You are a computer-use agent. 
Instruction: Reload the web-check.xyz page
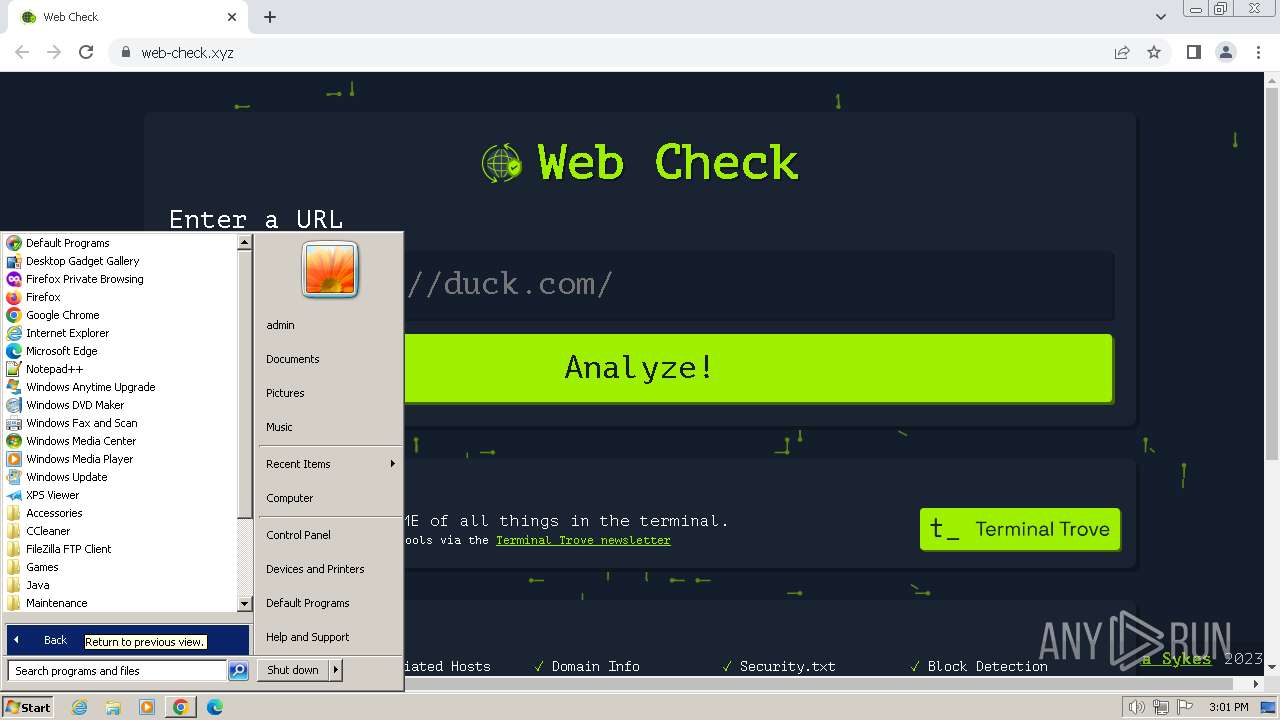click(x=86, y=52)
